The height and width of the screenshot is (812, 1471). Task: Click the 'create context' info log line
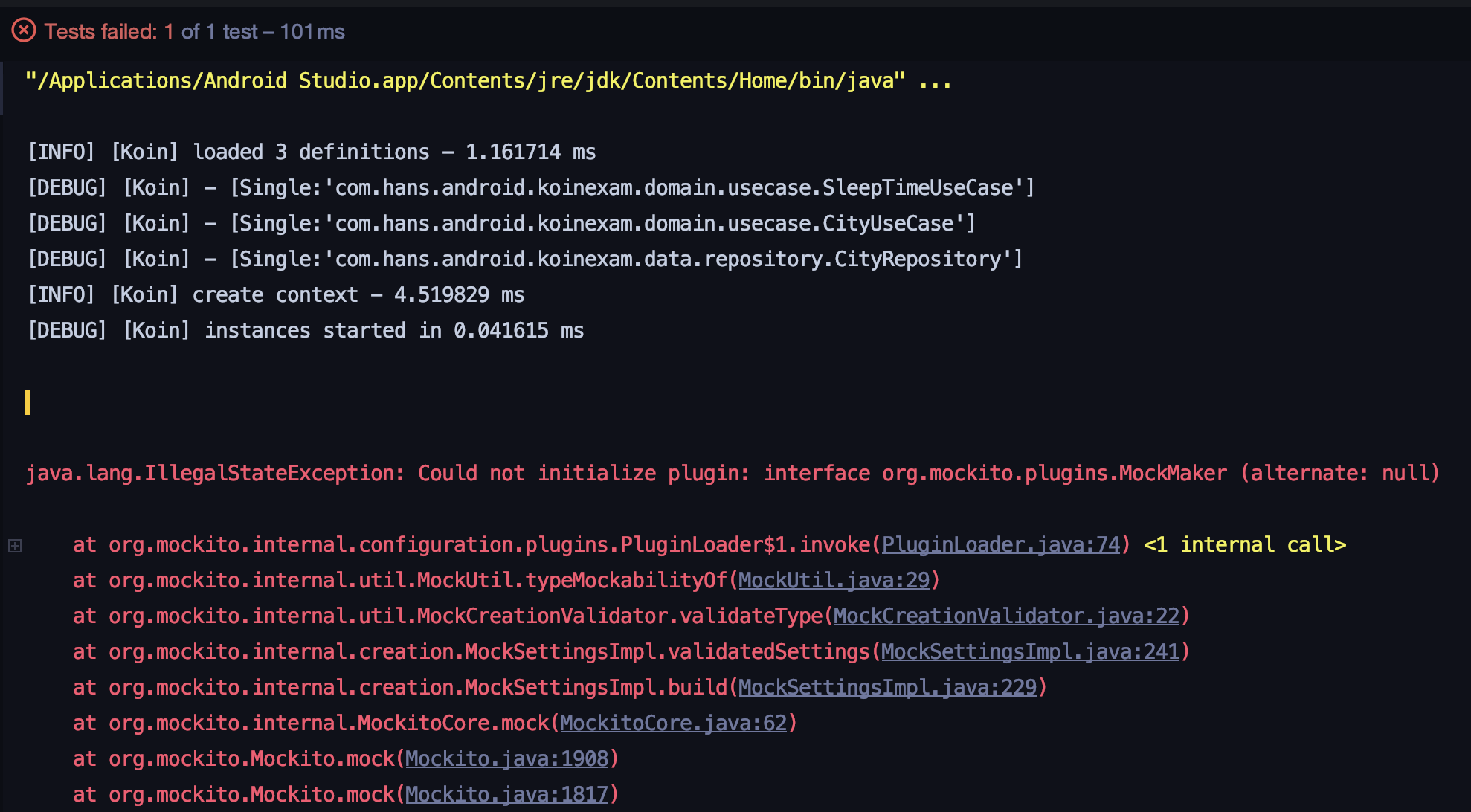276,295
